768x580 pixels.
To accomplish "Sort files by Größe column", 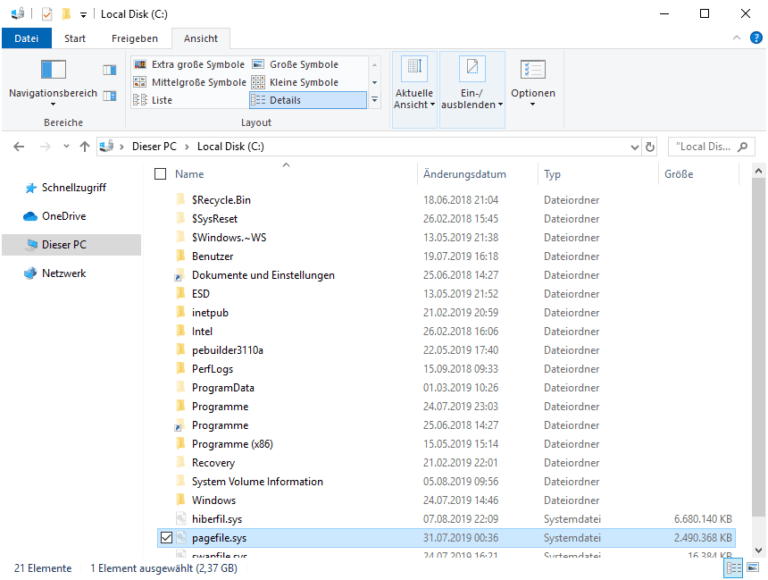I will [x=678, y=174].
